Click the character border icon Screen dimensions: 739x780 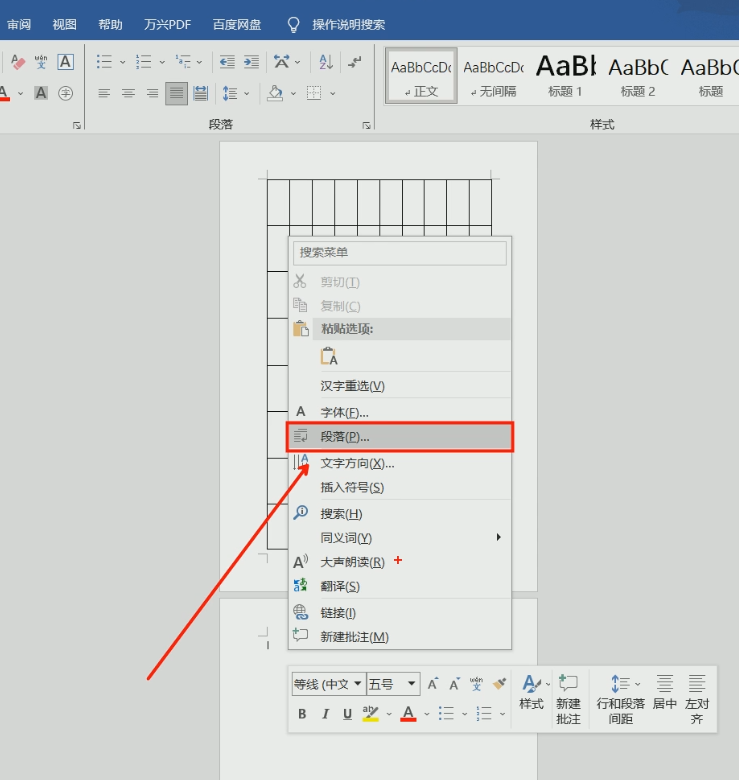coord(65,62)
